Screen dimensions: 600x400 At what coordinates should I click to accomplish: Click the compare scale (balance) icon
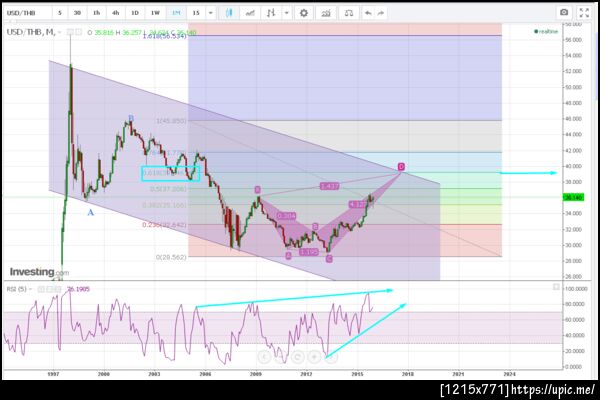(x=349, y=13)
